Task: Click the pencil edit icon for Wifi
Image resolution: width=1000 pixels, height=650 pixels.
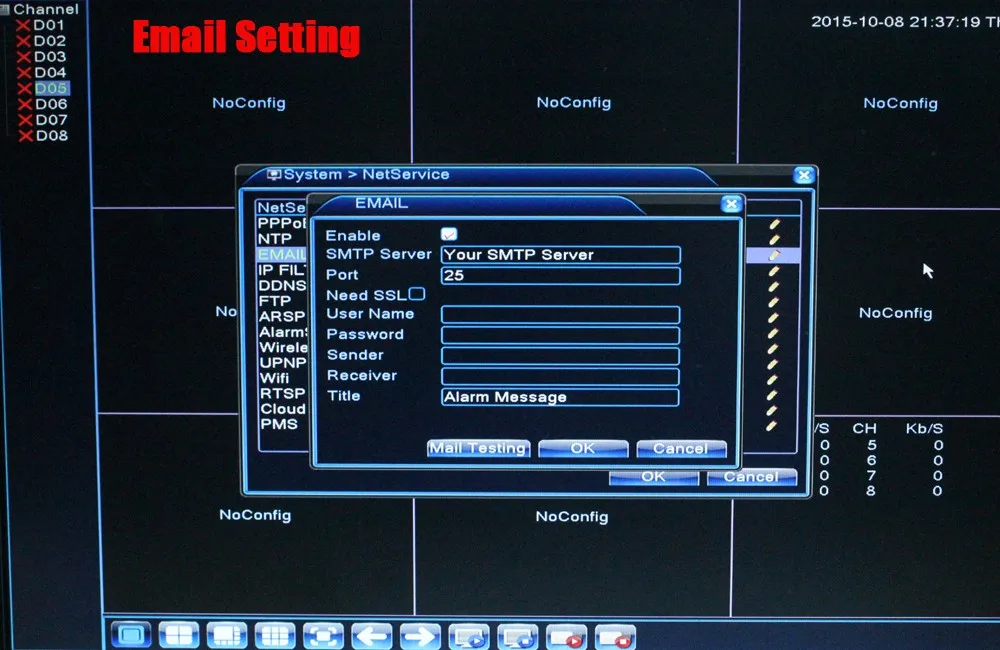Action: (x=772, y=379)
